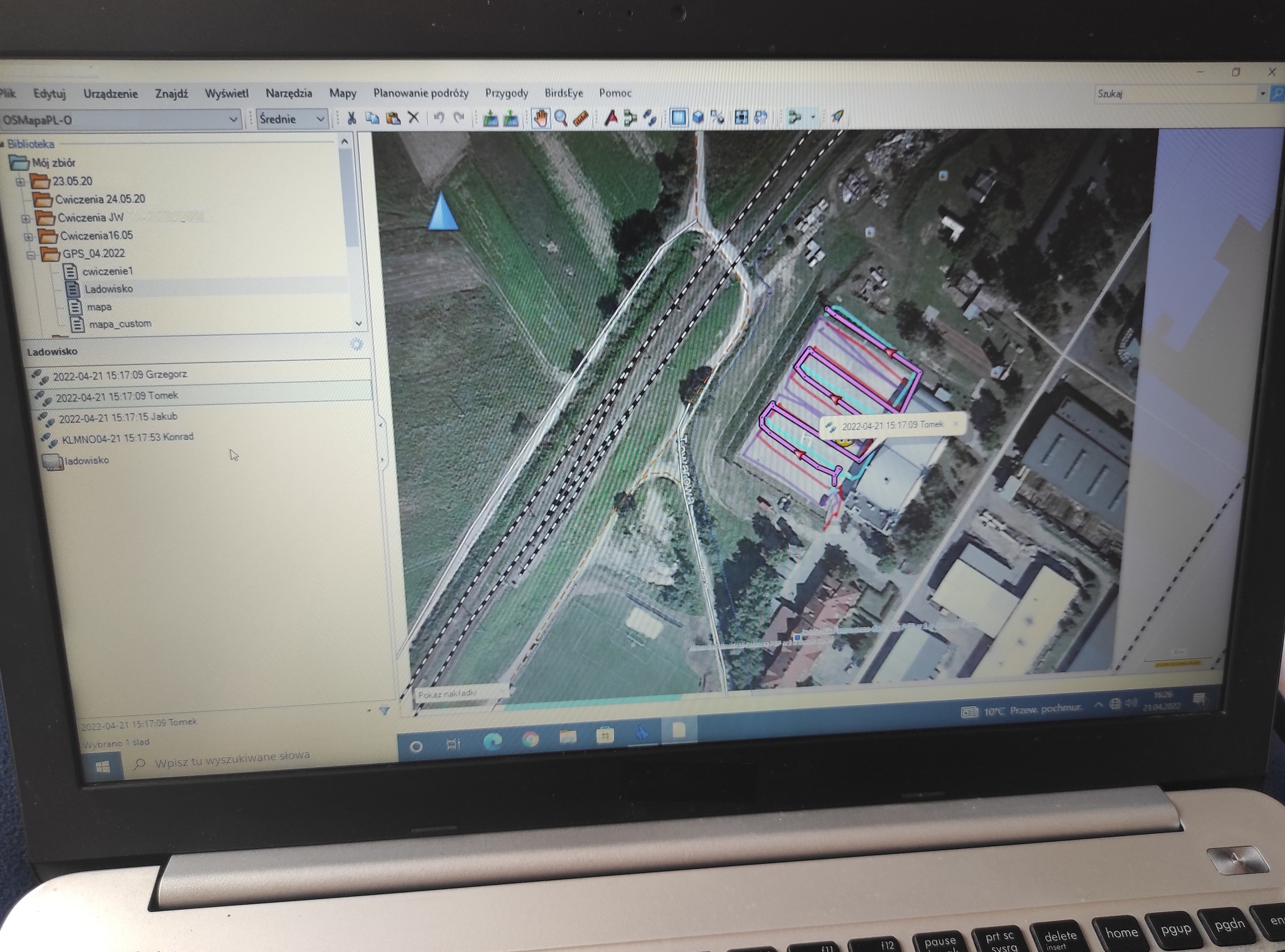The width and height of the screenshot is (1285, 952).
Task: Open the Średnie detail level dropdown
Action: [320, 119]
